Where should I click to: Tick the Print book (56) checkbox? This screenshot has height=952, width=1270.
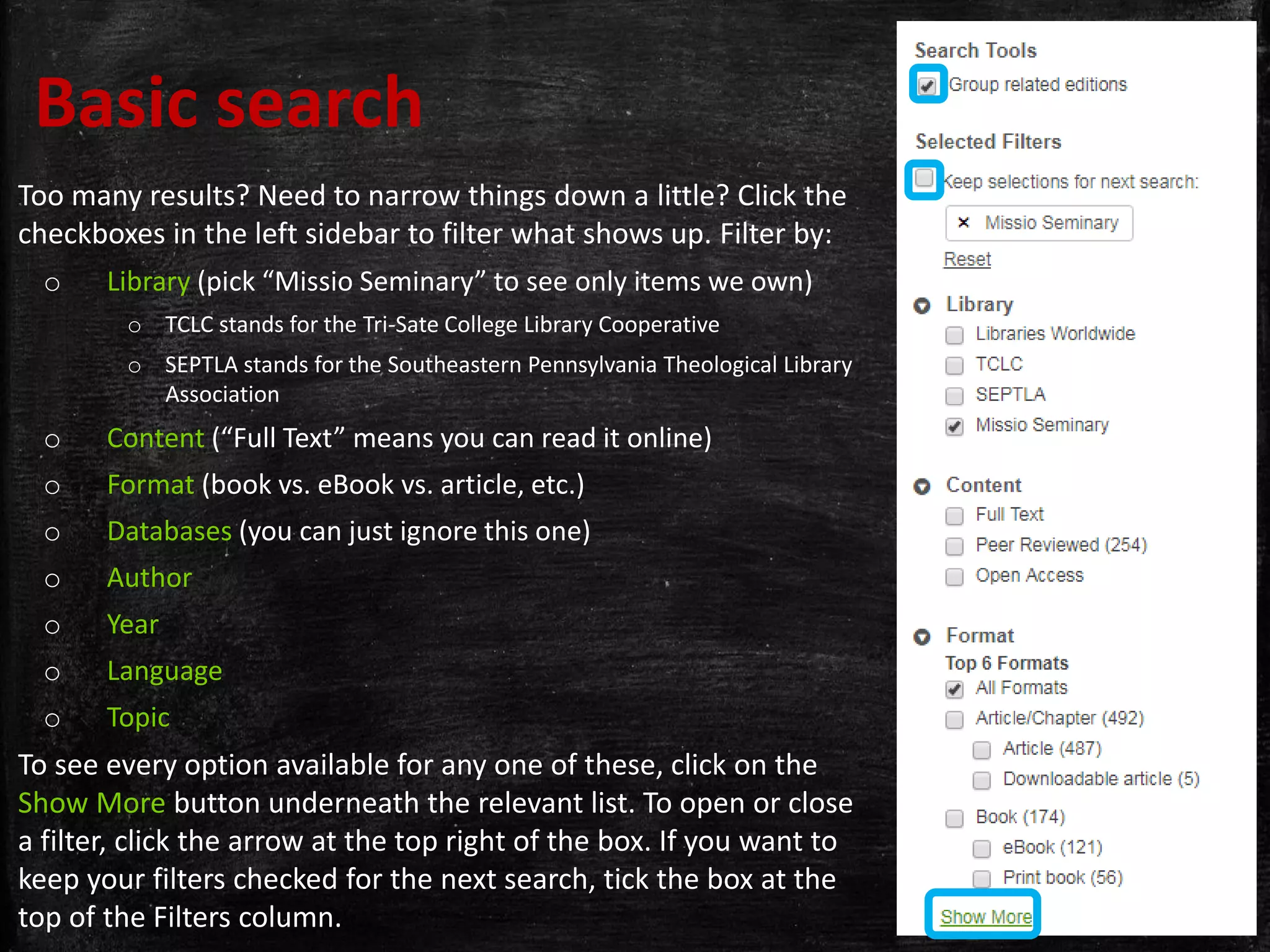pyautogui.click(x=982, y=879)
